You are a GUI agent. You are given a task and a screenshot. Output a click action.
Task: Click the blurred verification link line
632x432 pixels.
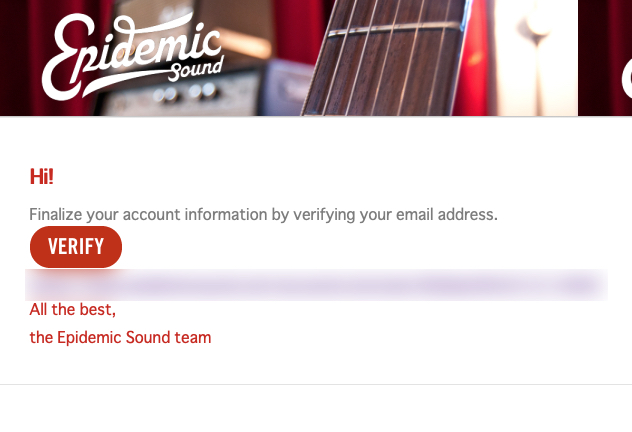click(316, 284)
